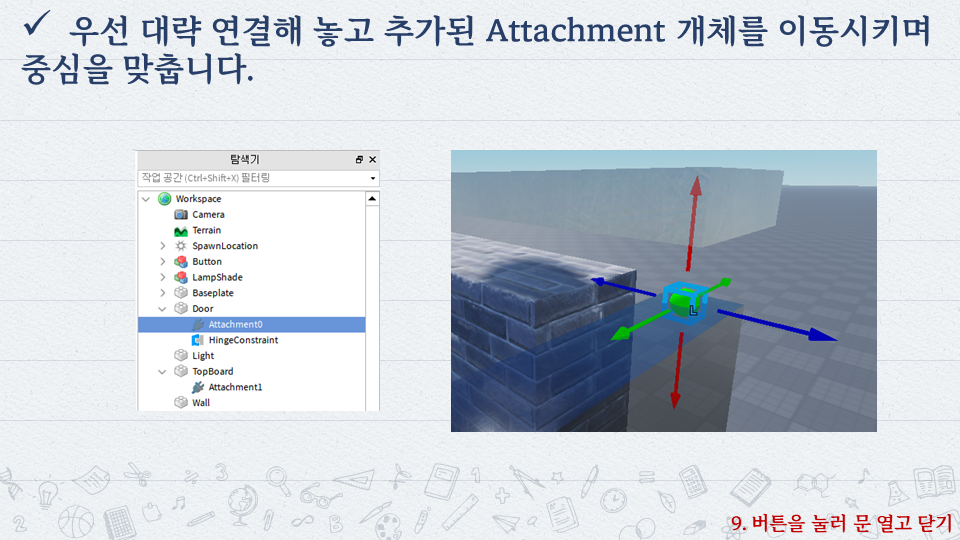
Task: Collapse the TopBoard node
Action: pyautogui.click(x=162, y=372)
